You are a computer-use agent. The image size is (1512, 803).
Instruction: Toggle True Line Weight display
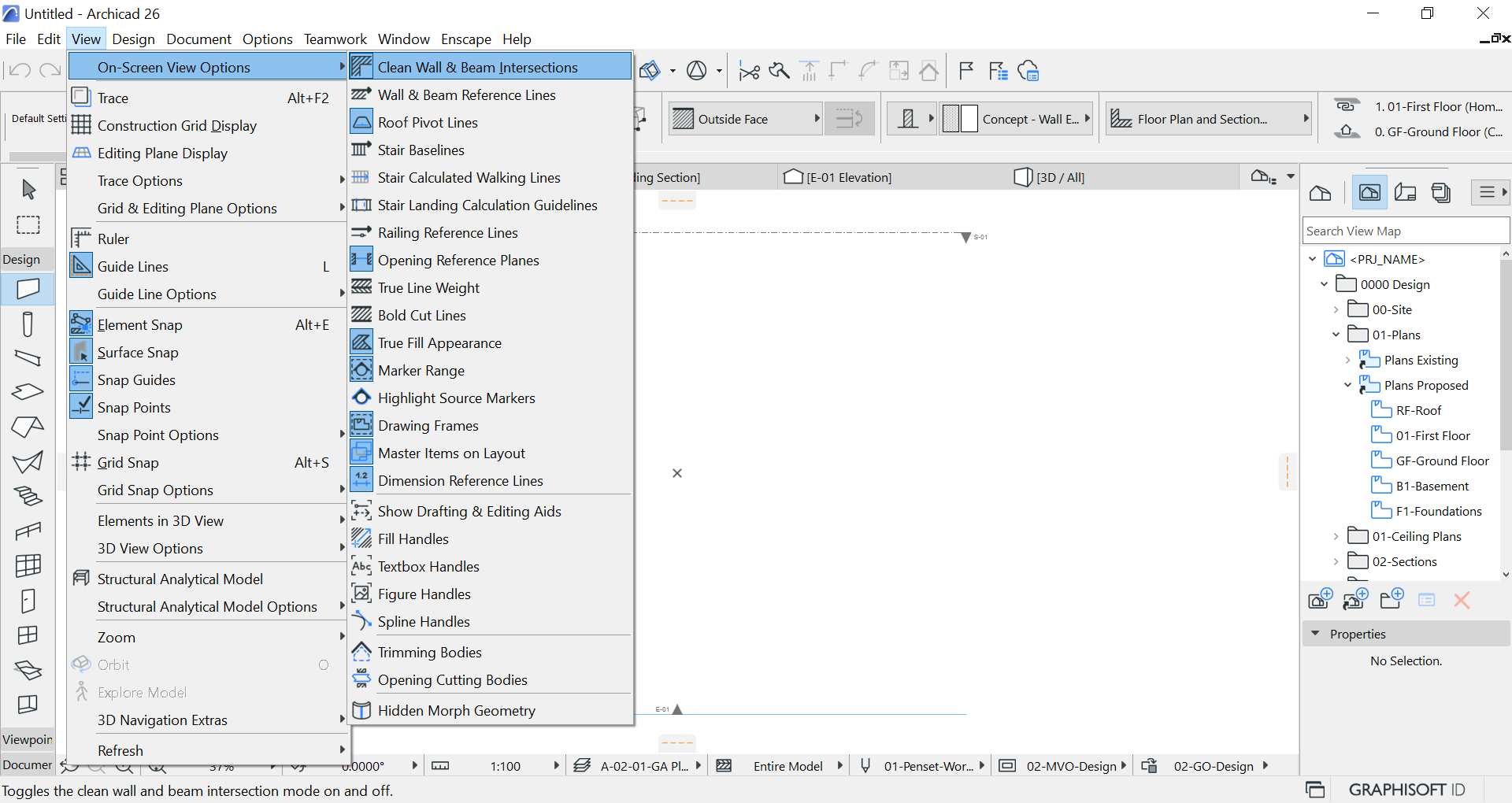coord(428,288)
